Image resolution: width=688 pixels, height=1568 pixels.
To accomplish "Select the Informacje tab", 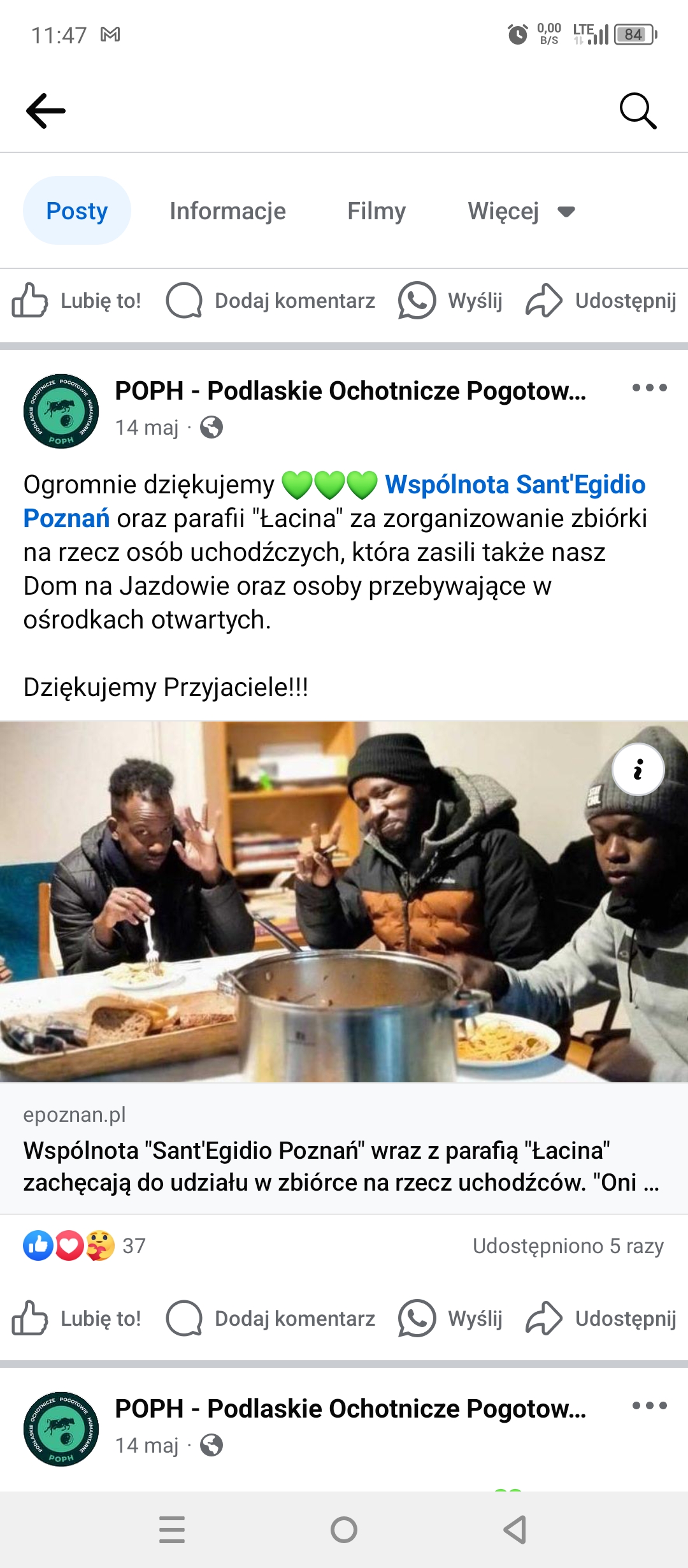I will [x=227, y=211].
